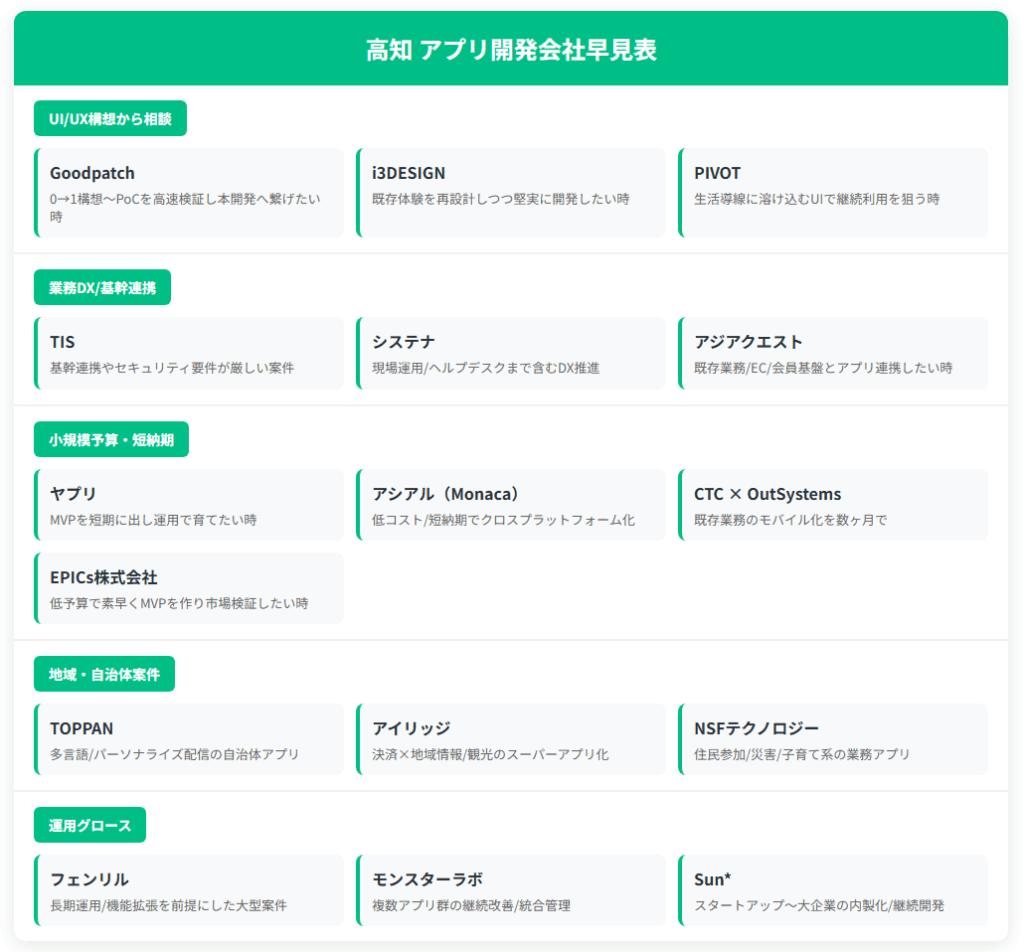
Task: Click the TOPPAN company name
Action: tap(82, 729)
